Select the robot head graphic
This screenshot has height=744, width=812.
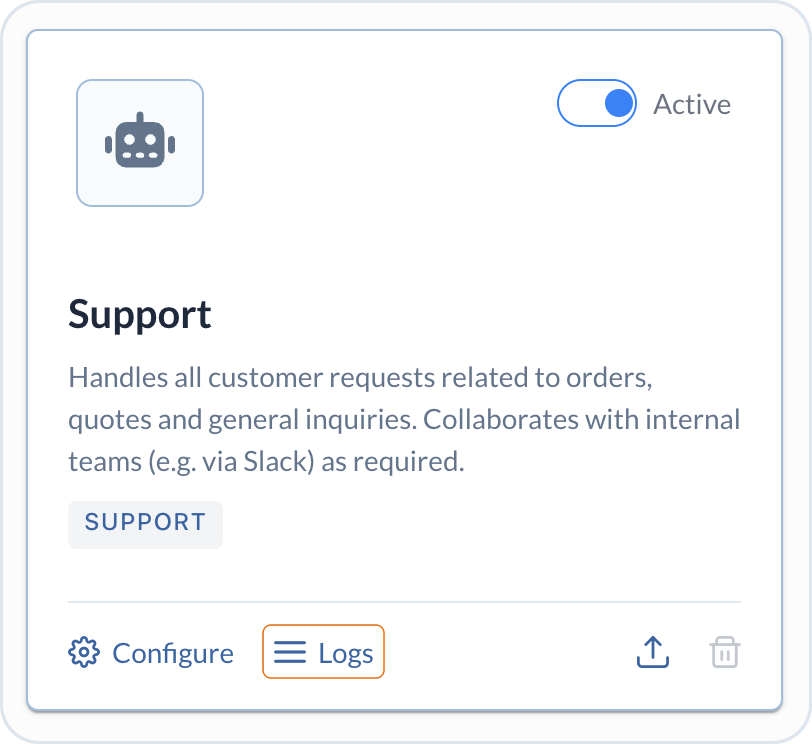pyautogui.click(x=140, y=140)
